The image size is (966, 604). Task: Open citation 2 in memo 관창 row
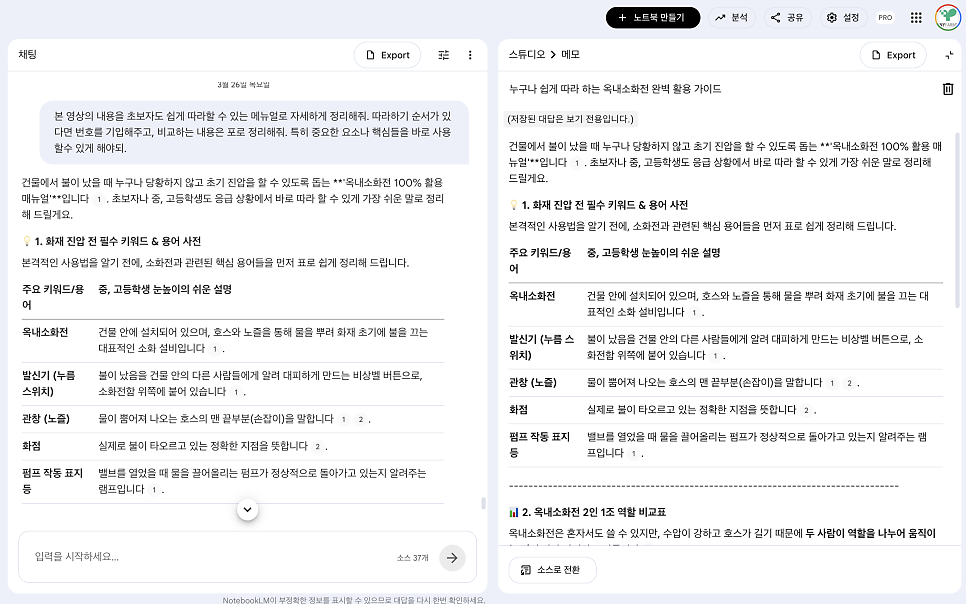click(x=850, y=383)
